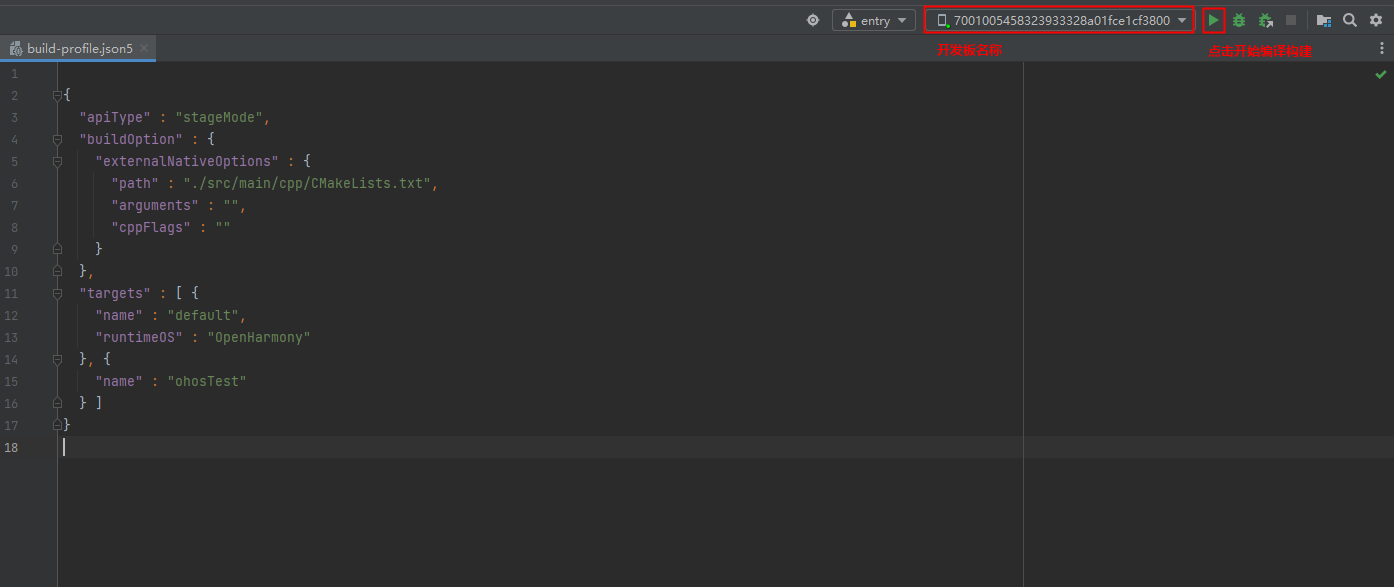
Task: Open settings via the gear icon
Action: pos(1376,20)
